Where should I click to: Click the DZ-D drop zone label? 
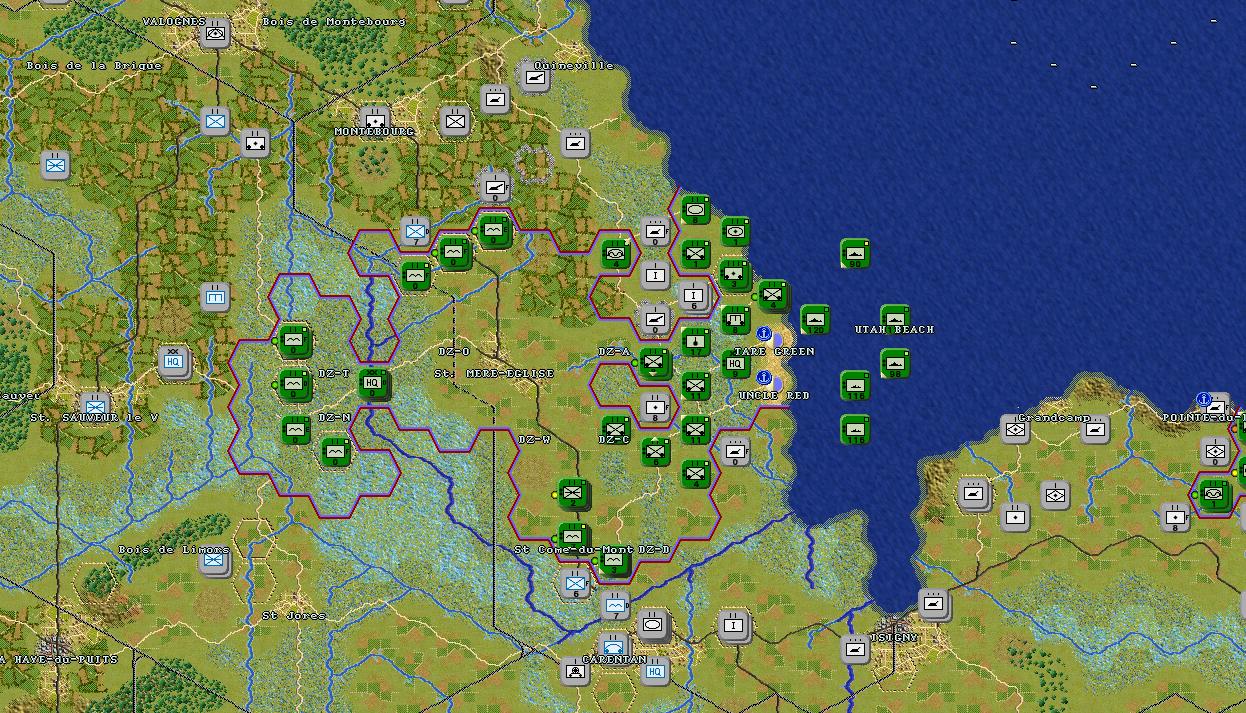[653, 549]
